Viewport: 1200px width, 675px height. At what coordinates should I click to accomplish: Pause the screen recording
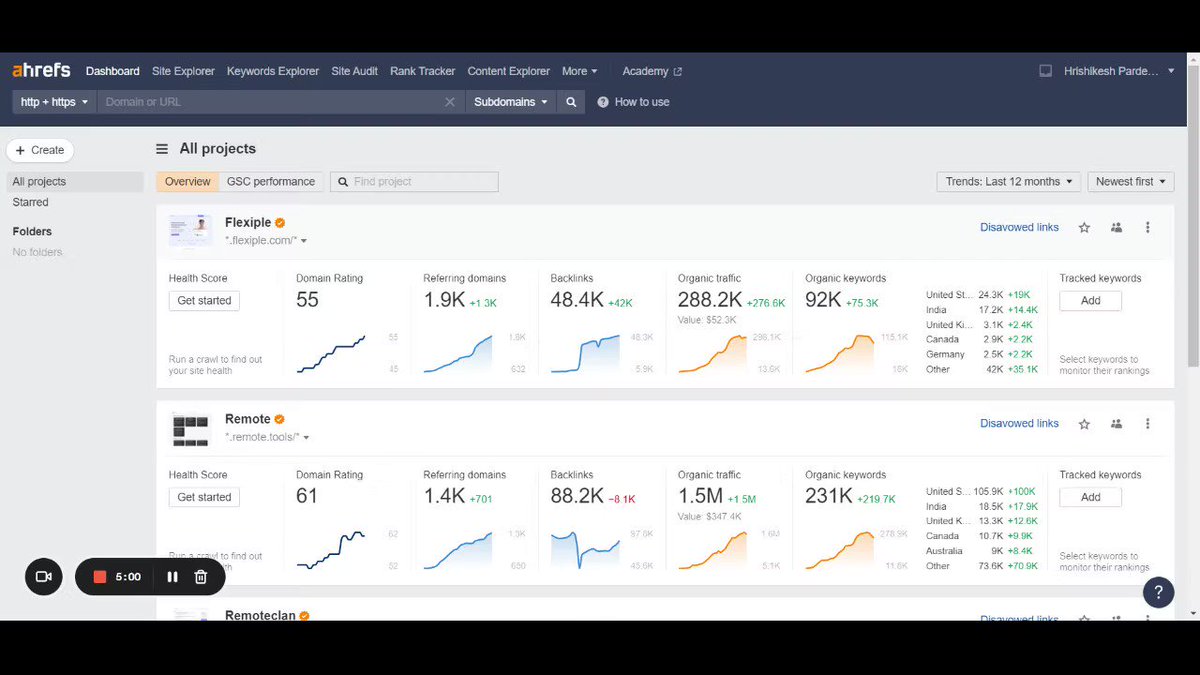(x=172, y=577)
